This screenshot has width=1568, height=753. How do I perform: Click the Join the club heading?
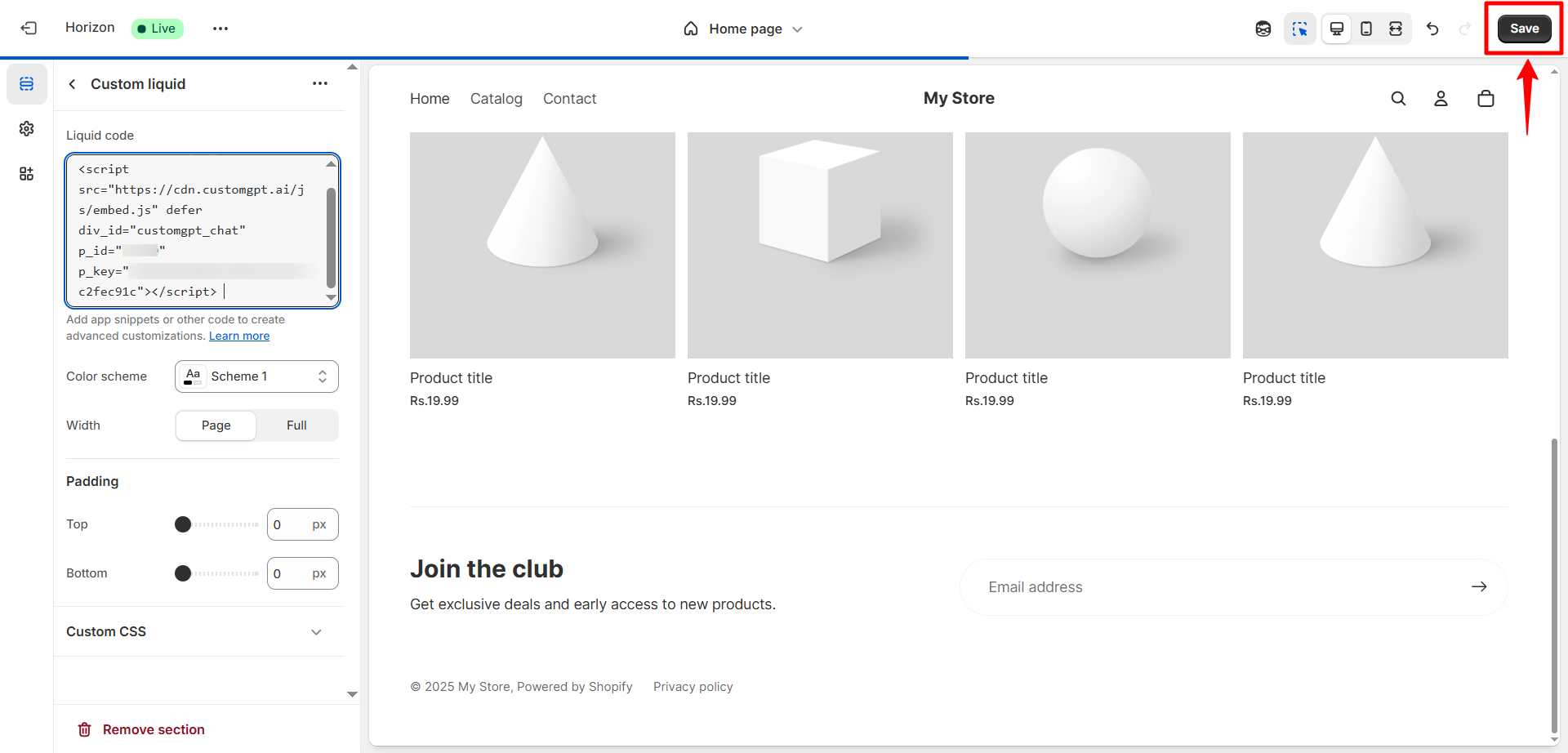pyautogui.click(x=487, y=569)
